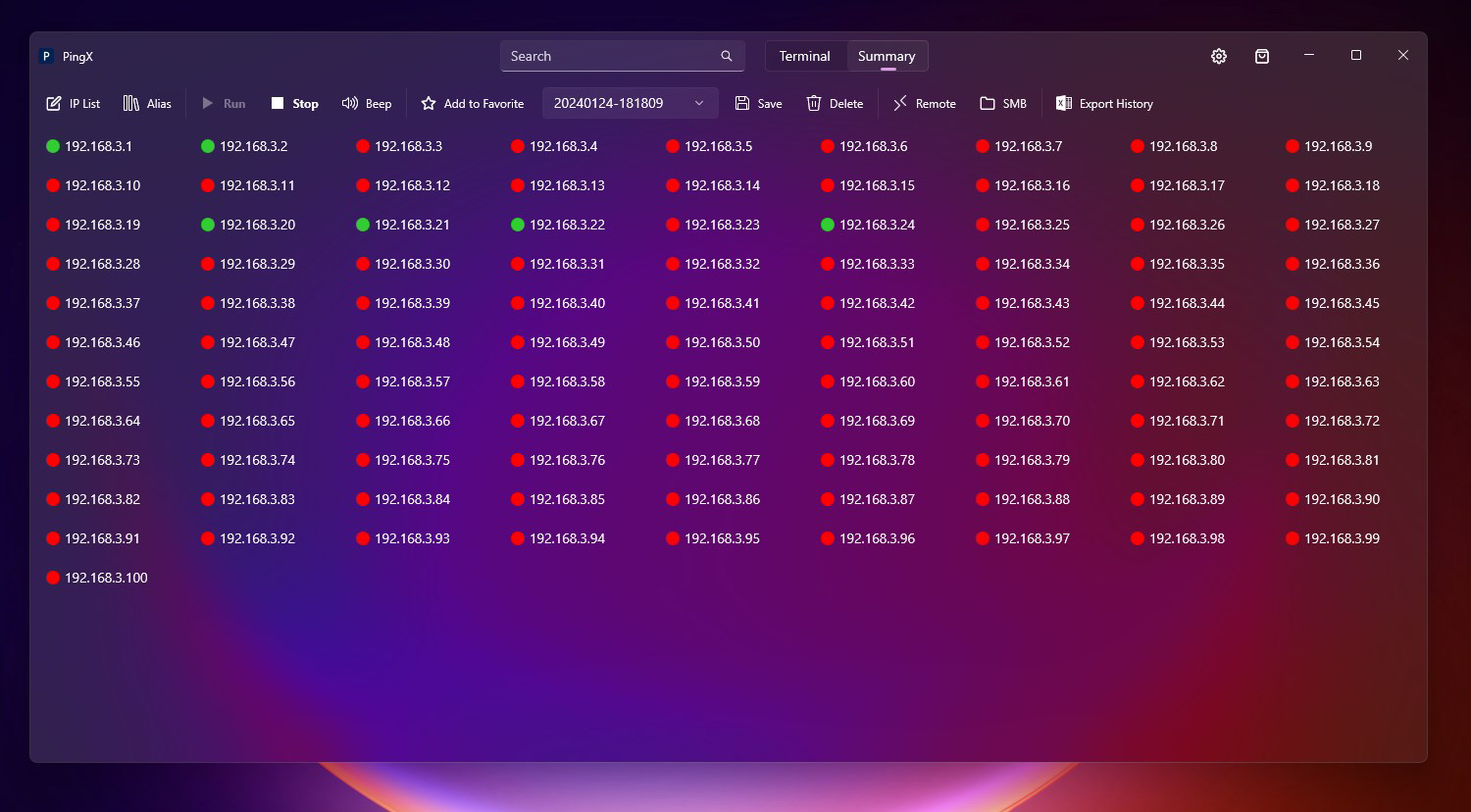Image resolution: width=1471 pixels, height=812 pixels.
Task: Open the SMB folder tool
Action: pyautogui.click(x=1003, y=103)
